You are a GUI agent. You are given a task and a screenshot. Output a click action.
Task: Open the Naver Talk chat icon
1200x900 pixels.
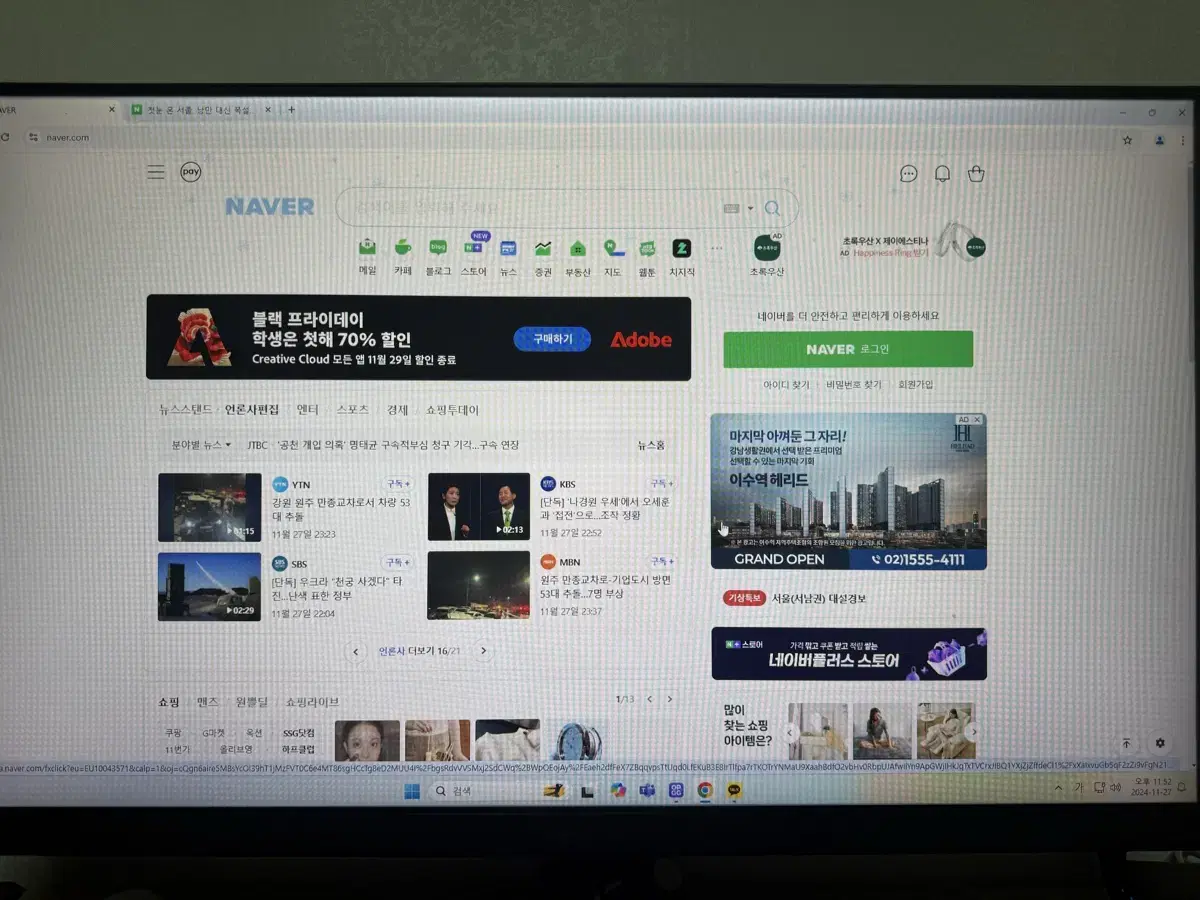(x=908, y=174)
